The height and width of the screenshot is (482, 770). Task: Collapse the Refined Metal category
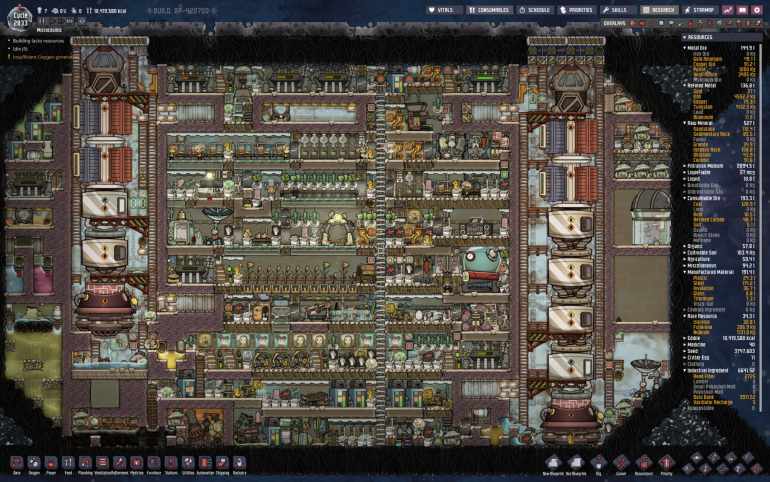click(x=720, y=85)
